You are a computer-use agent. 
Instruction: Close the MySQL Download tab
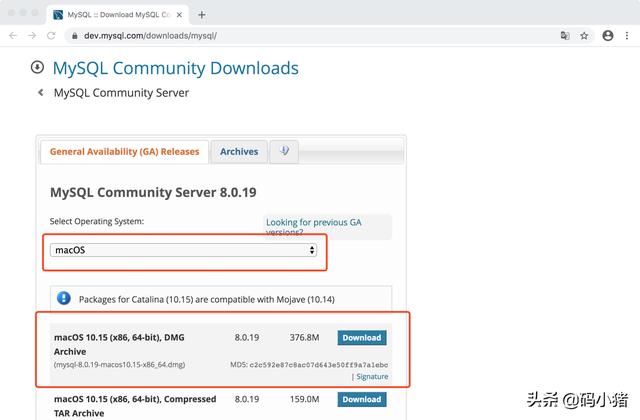179,15
